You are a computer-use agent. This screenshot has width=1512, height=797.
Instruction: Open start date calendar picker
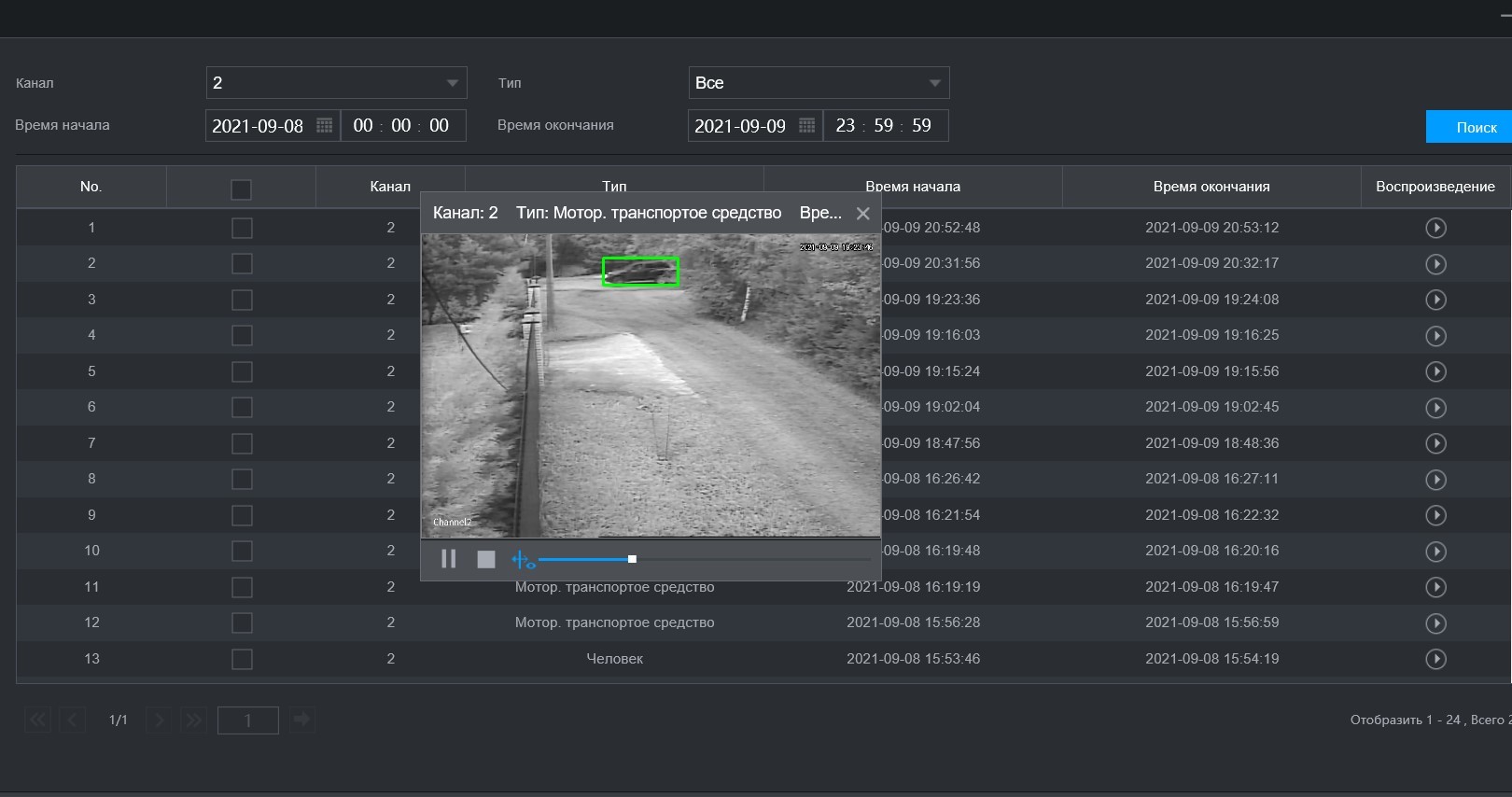click(324, 126)
